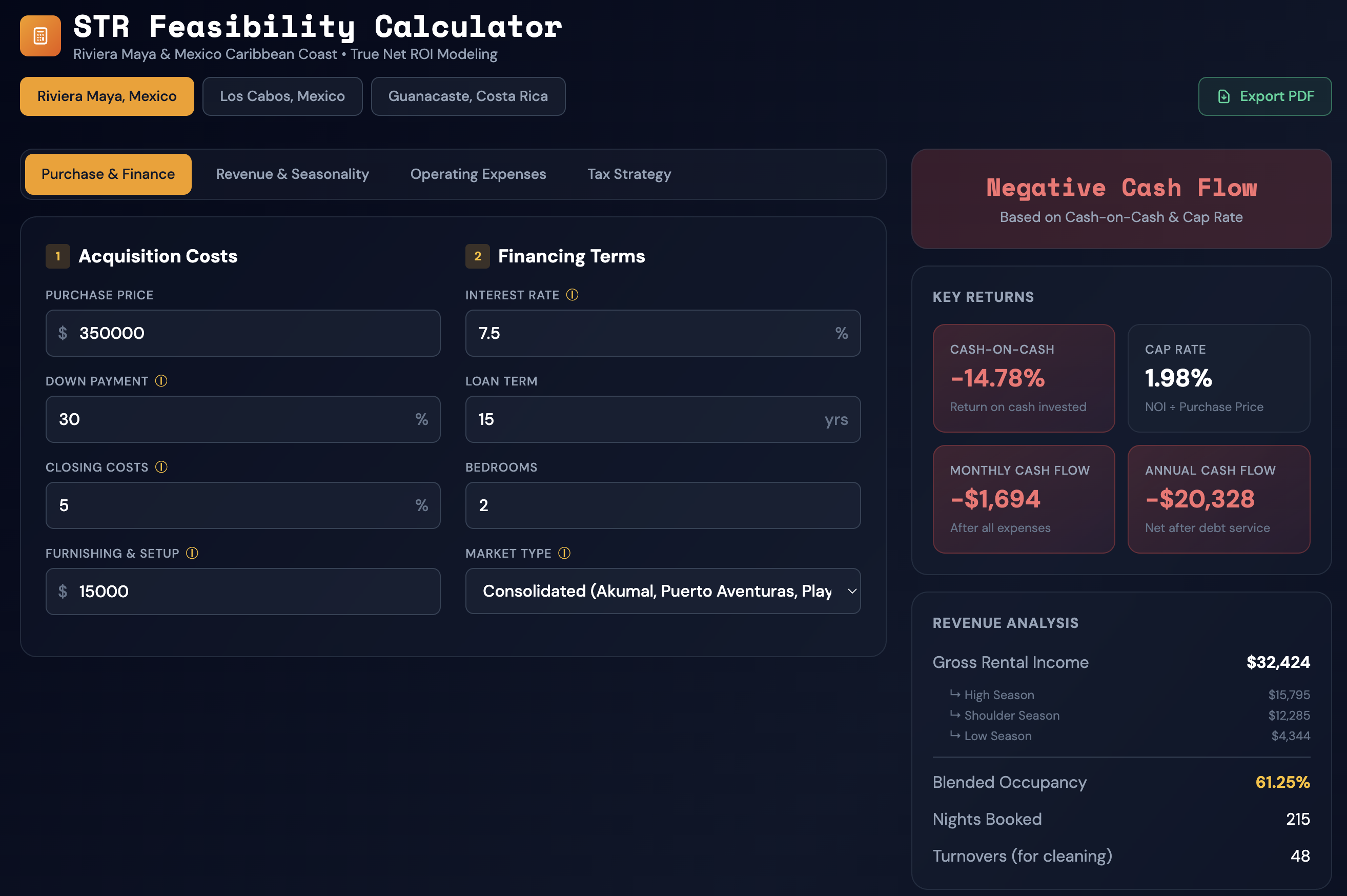
Task: Open the Operating Expenses section
Action: tap(478, 174)
